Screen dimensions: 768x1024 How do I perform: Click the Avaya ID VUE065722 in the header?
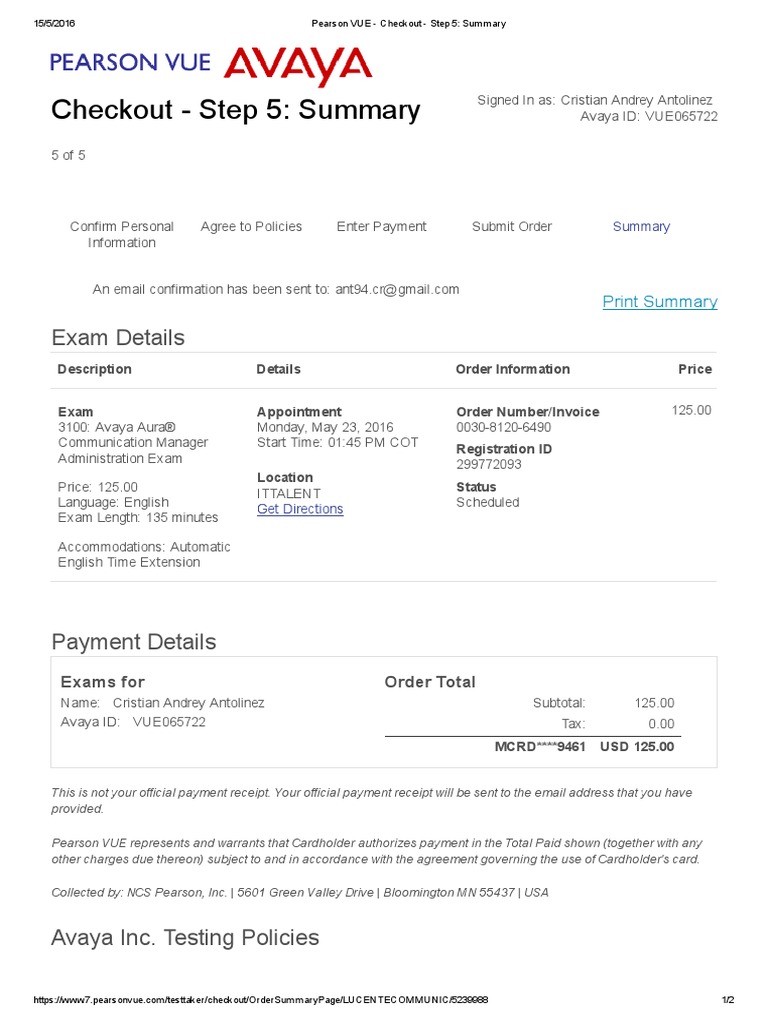pyautogui.click(x=648, y=116)
